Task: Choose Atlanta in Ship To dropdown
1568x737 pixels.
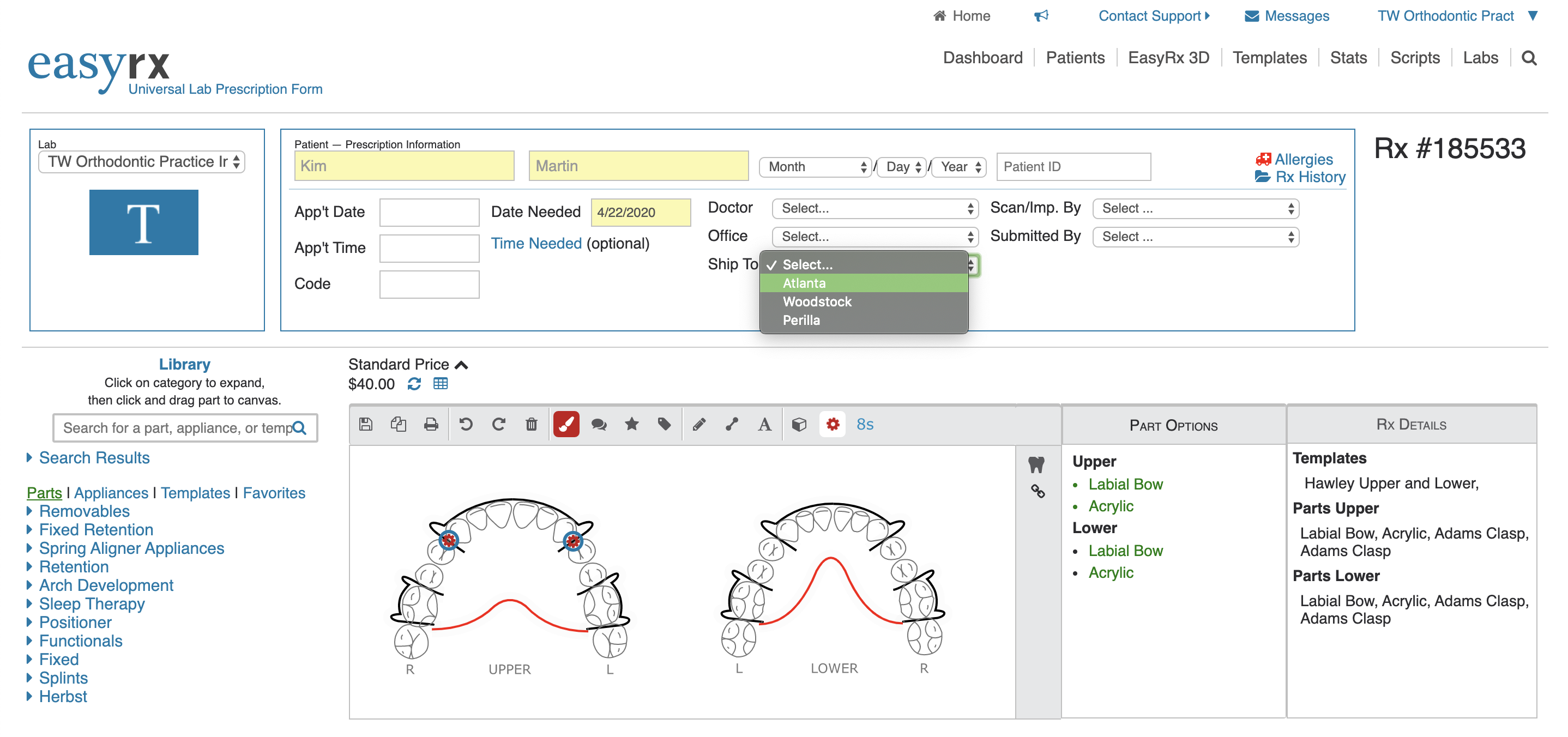Action: (804, 283)
